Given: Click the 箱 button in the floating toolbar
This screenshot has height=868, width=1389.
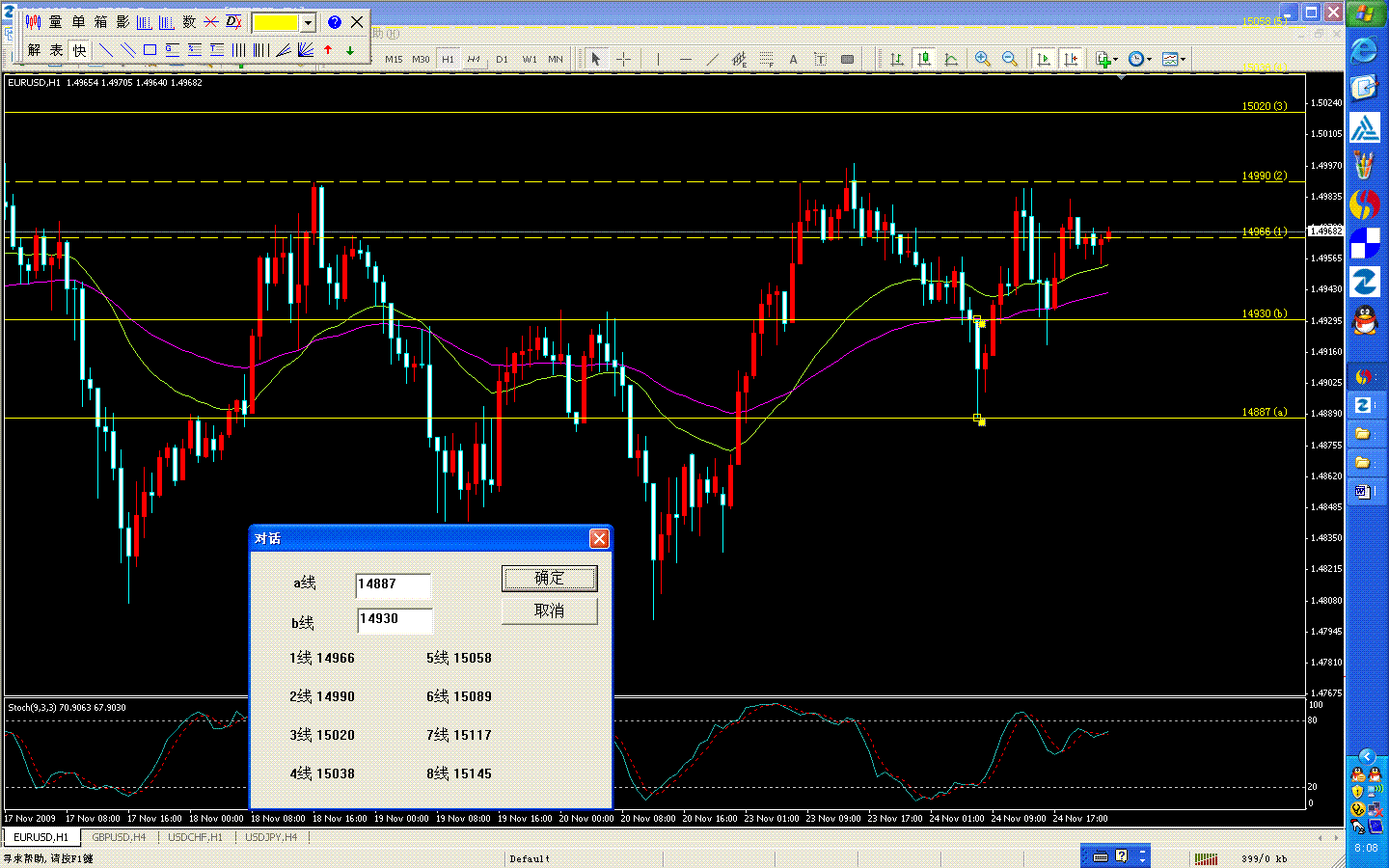Looking at the screenshot, I should tap(100, 22).
